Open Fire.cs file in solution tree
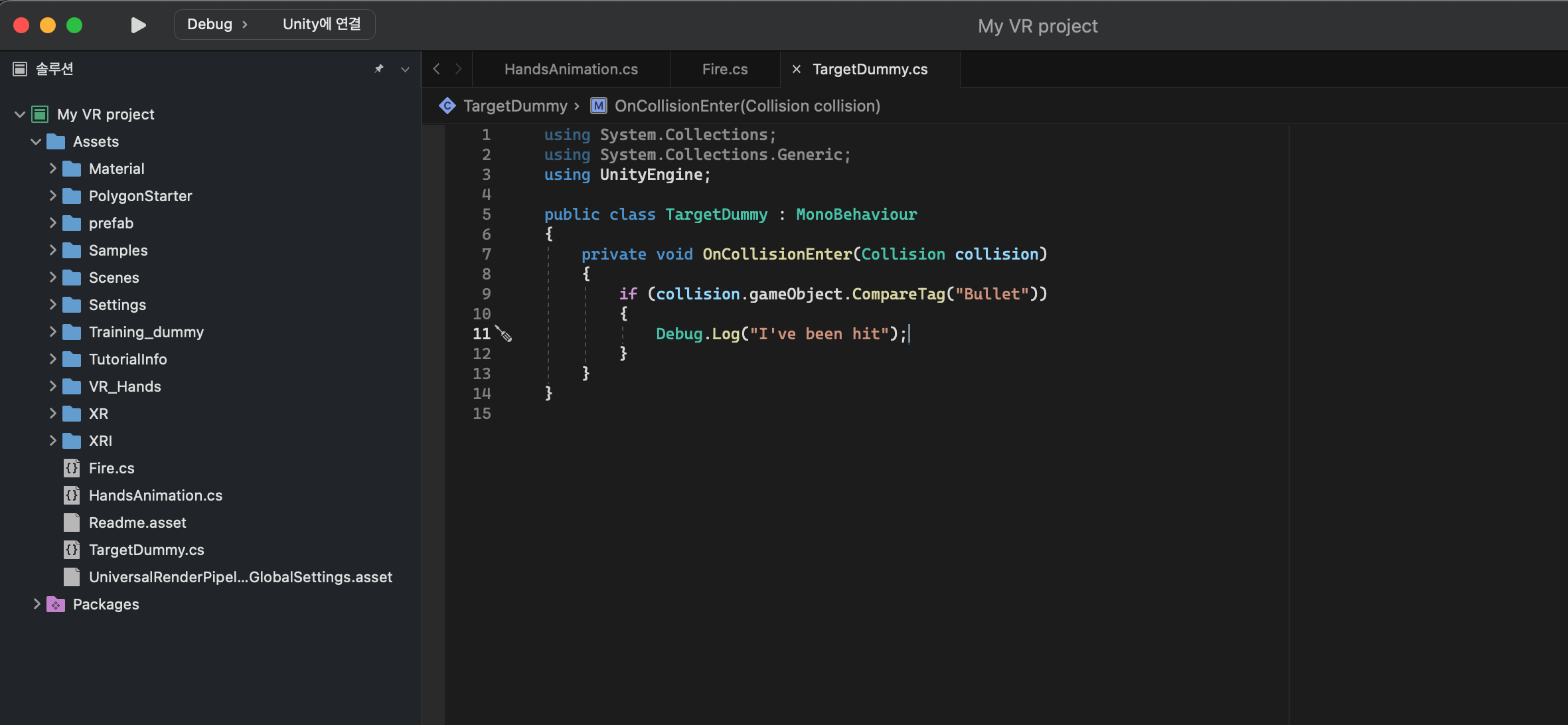The image size is (1568, 725). (x=112, y=468)
